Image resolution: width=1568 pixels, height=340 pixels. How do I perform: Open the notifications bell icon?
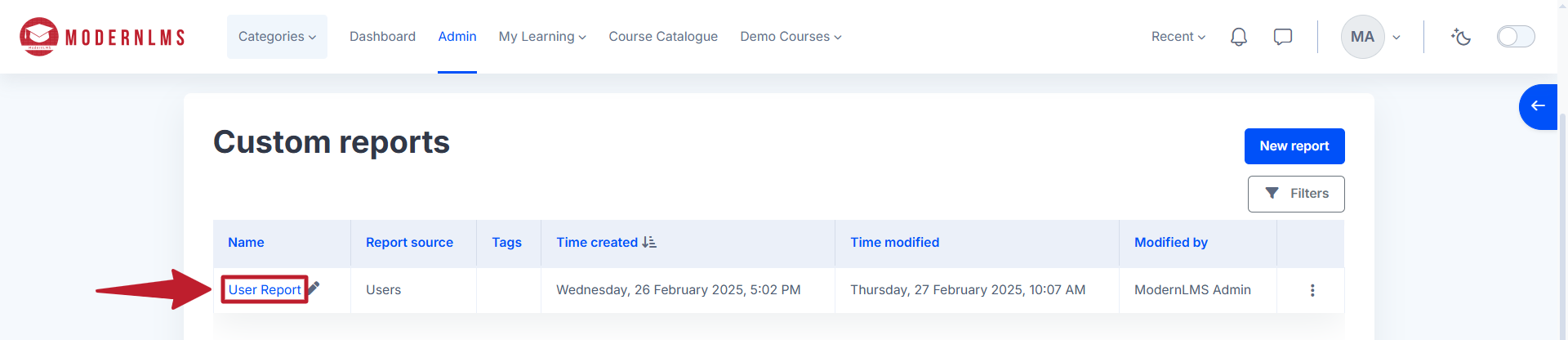click(x=1239, y=37)
